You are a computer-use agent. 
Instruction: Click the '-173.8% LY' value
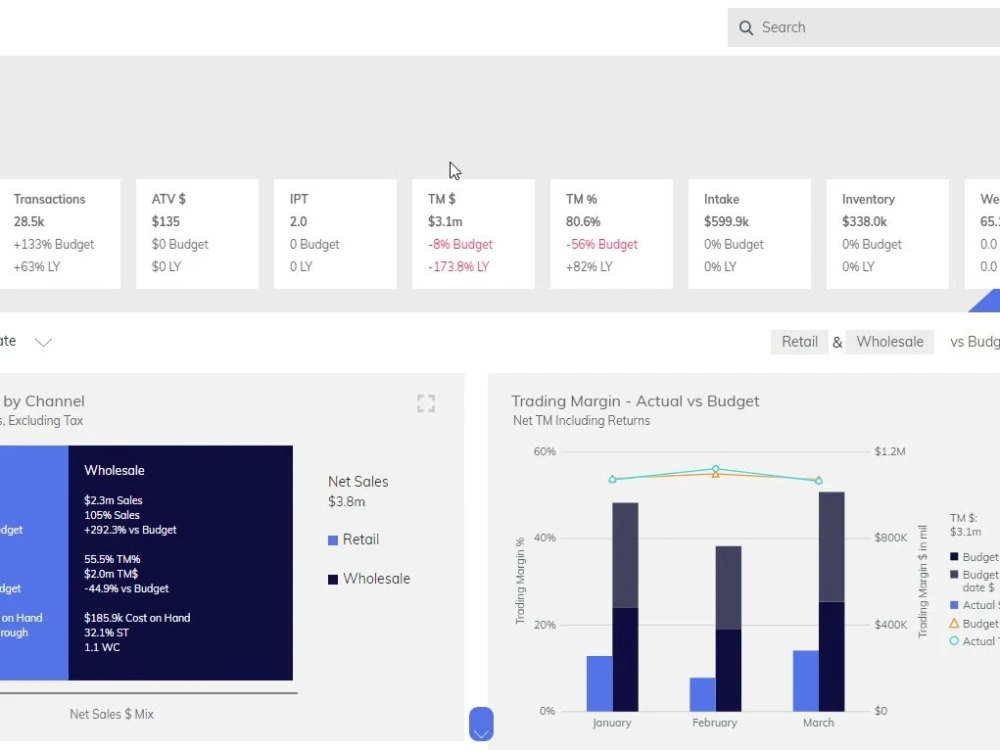pos(459,267)
